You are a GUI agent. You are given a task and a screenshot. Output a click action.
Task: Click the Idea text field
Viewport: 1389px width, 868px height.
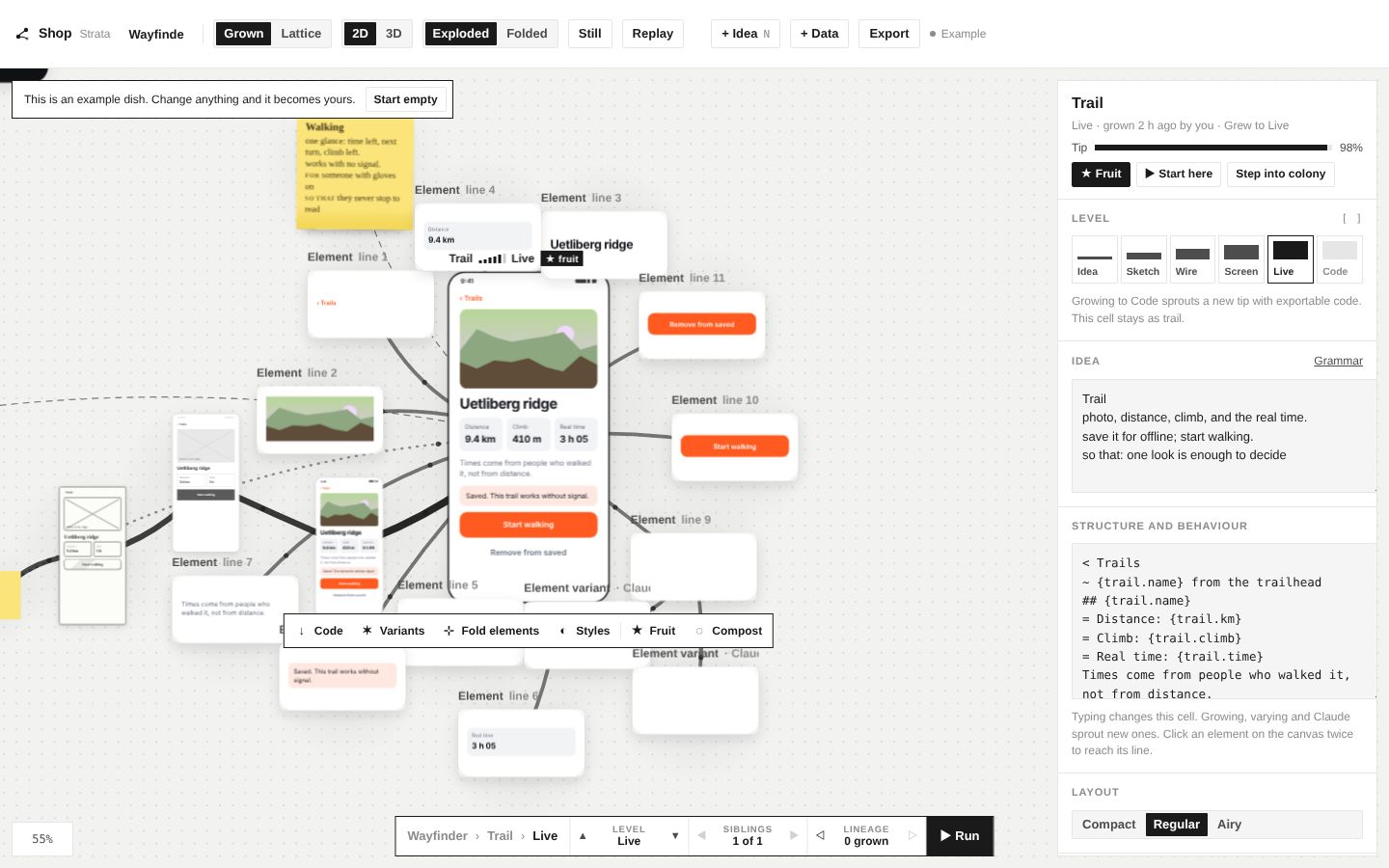[x=1224, y=436]
